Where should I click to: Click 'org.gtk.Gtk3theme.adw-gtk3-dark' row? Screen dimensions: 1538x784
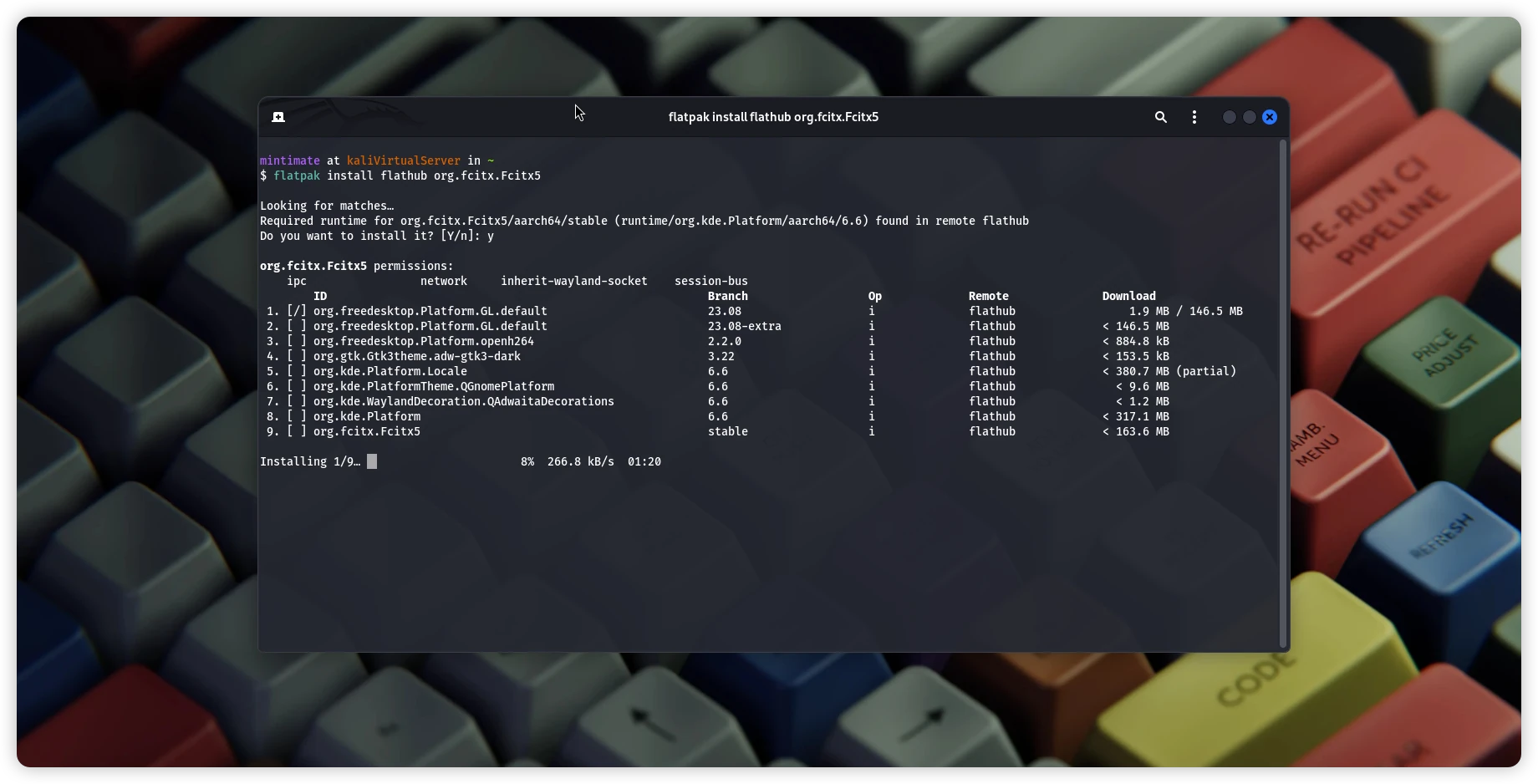[x=417, y=356]
